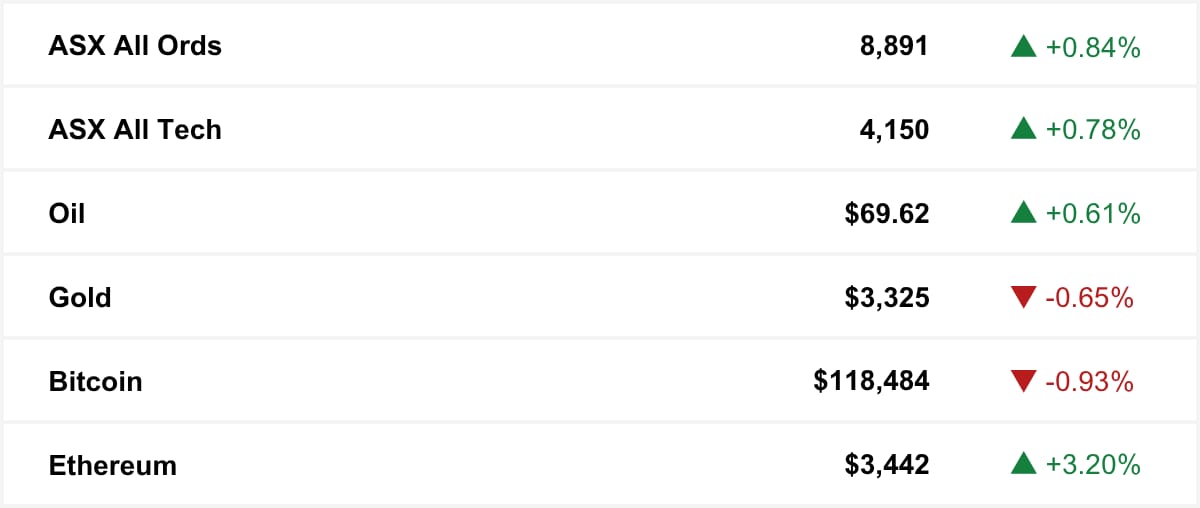Image resolution: width=1200 pixels, height=508 pixels.
Task: Click the green up triangle in Ethereum row
Action: click(1023, 466)
